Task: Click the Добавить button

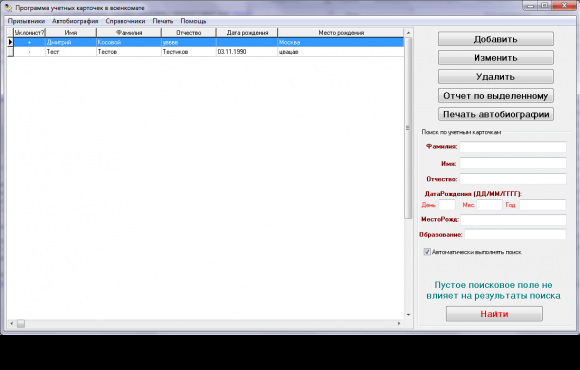Action: 496,39
